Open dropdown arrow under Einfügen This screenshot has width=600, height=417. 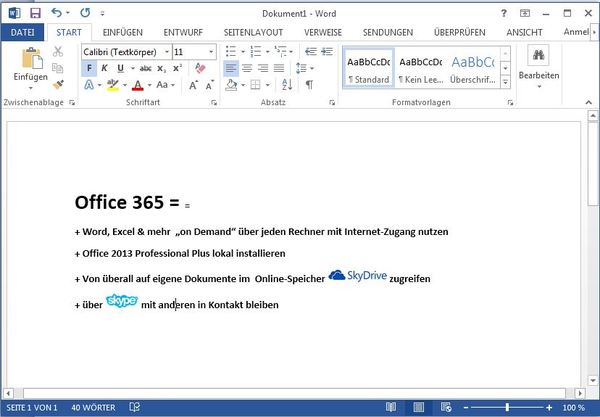tap(31, 88)
